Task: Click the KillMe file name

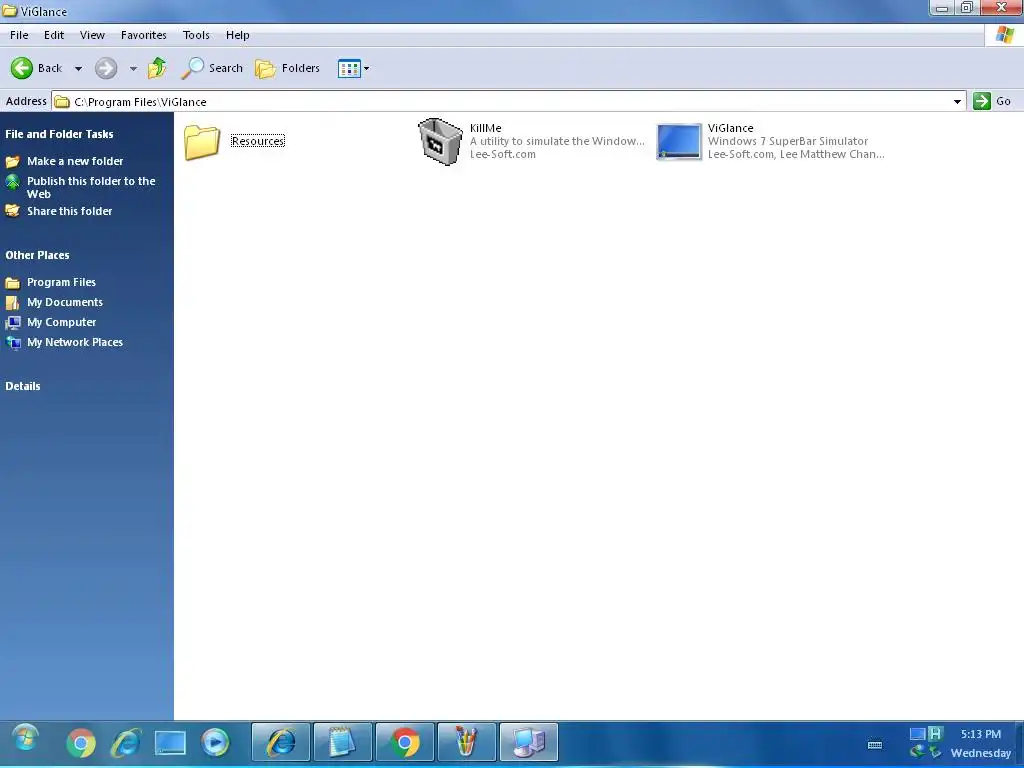Action: click(485, 128)
